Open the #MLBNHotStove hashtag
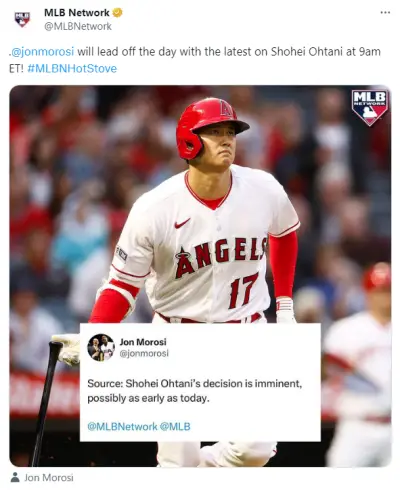This screenshot has width=400, height=490. click(72, 69)
